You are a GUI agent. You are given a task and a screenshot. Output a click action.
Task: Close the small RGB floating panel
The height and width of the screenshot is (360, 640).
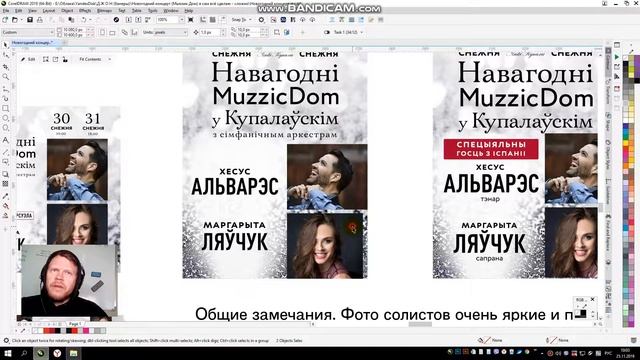pyautogui.click(x=593, y=299)
